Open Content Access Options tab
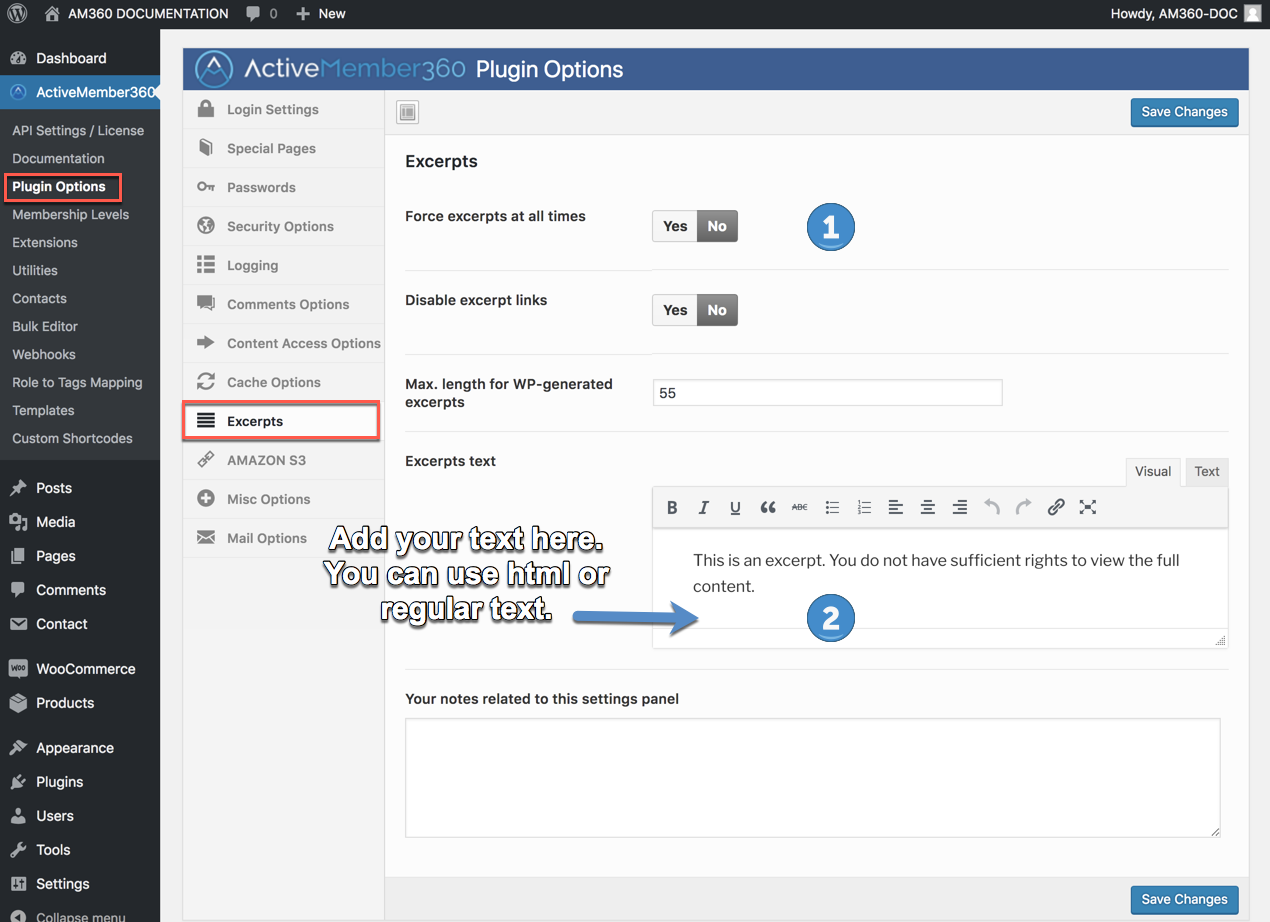 point(284,343)
